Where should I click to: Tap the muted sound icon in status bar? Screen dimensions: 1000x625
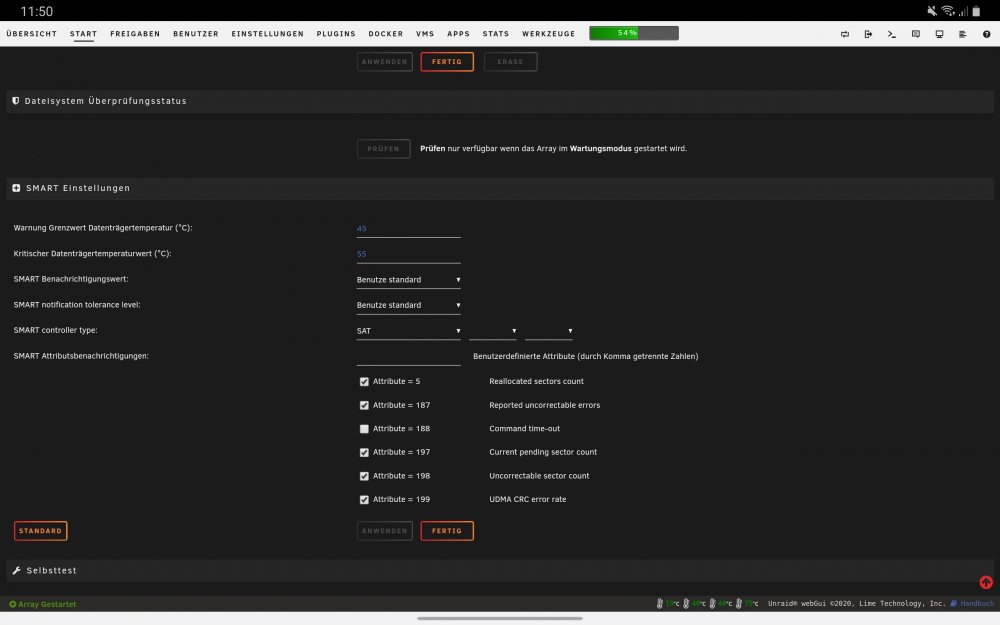point(932,11)
